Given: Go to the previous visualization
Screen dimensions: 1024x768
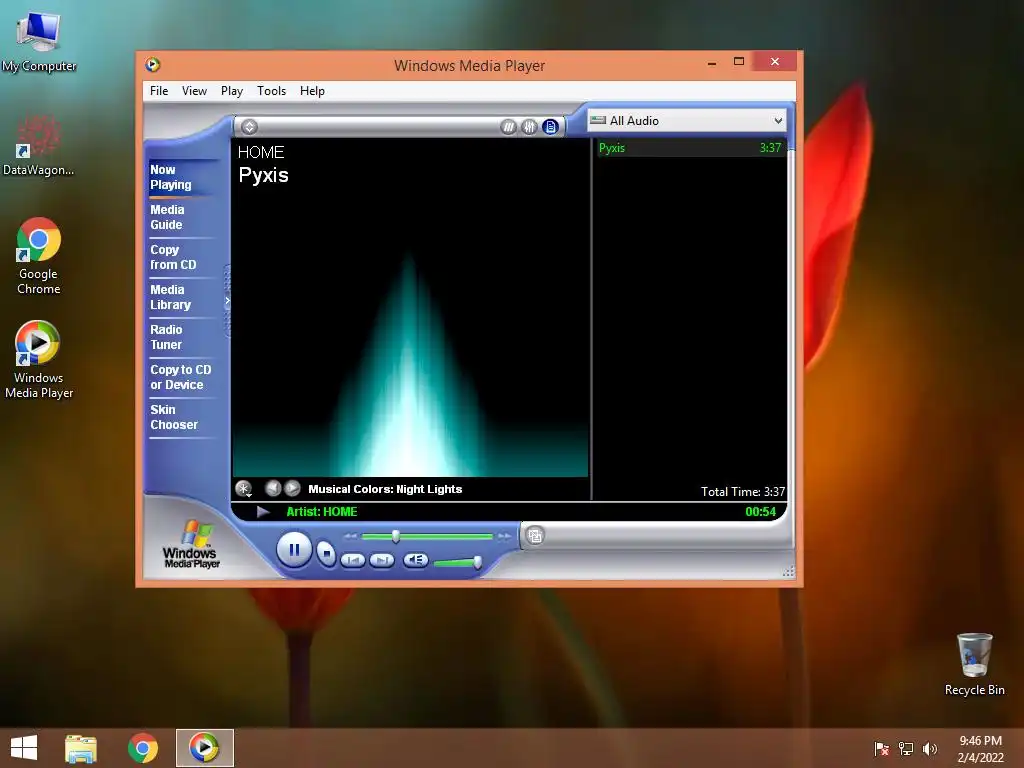Looking at the screenshot, I should [x=273, y=488].
